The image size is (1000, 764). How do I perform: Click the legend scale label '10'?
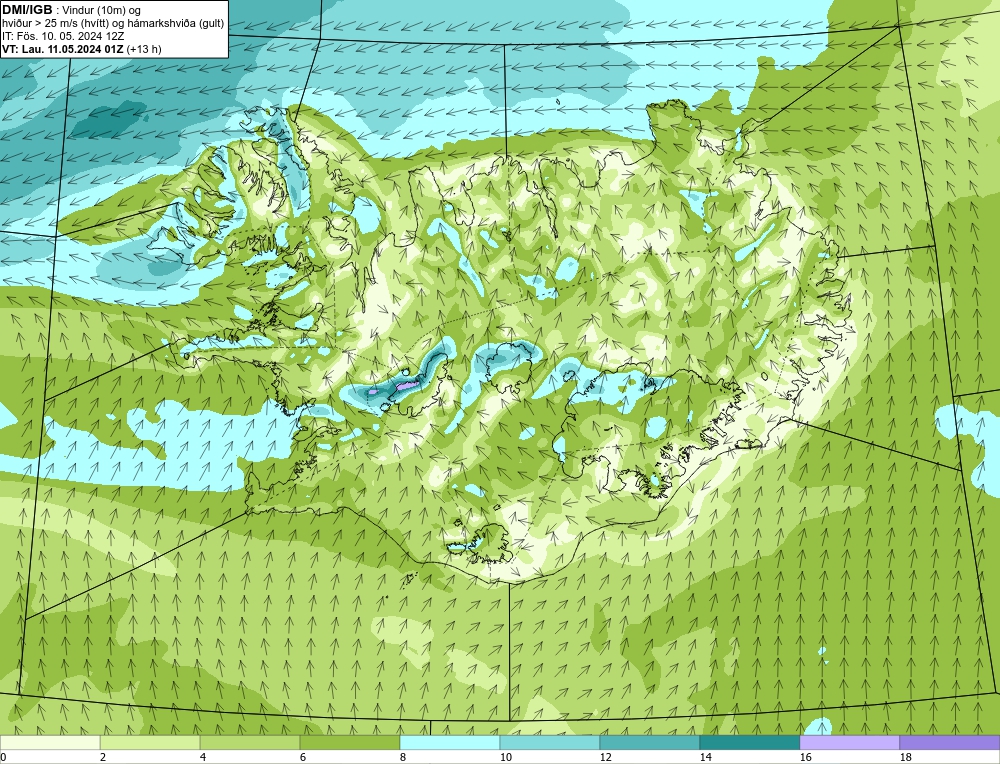[x=505, y=757]
